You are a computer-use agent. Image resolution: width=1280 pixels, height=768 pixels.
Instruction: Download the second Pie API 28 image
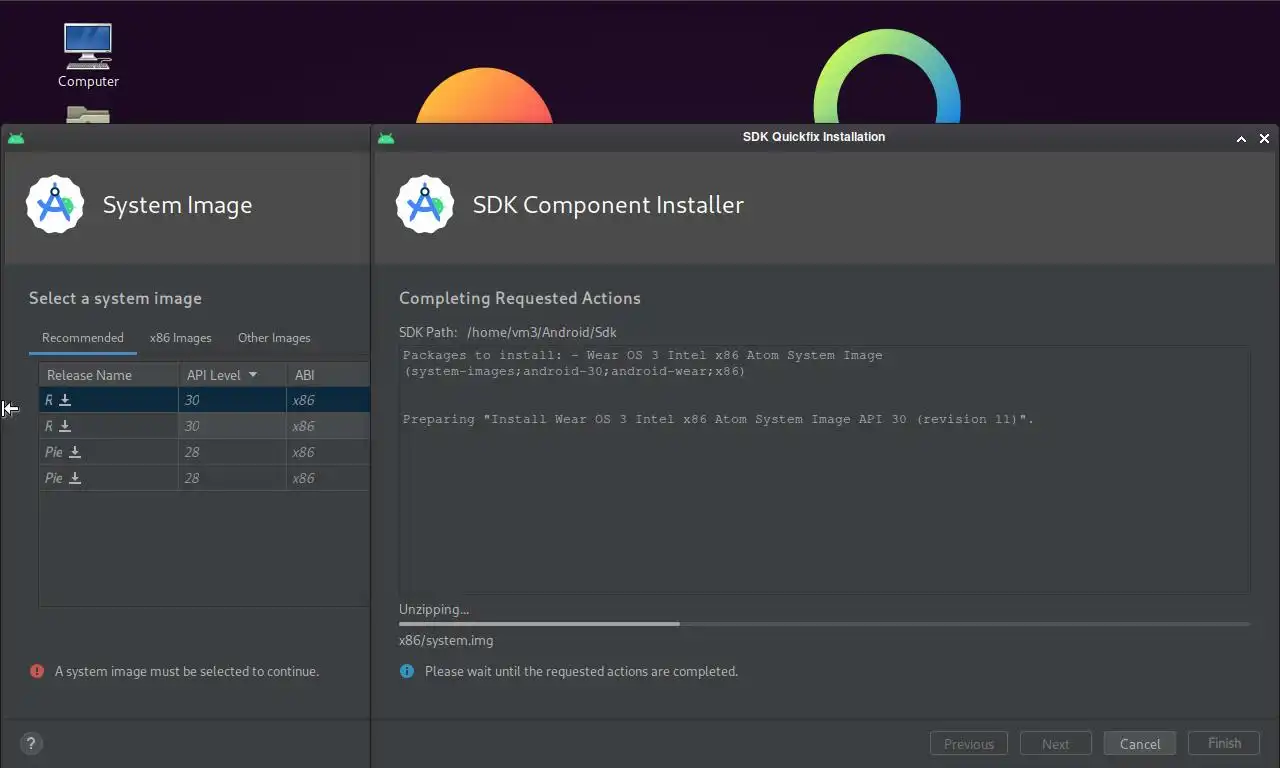point(75,478)
